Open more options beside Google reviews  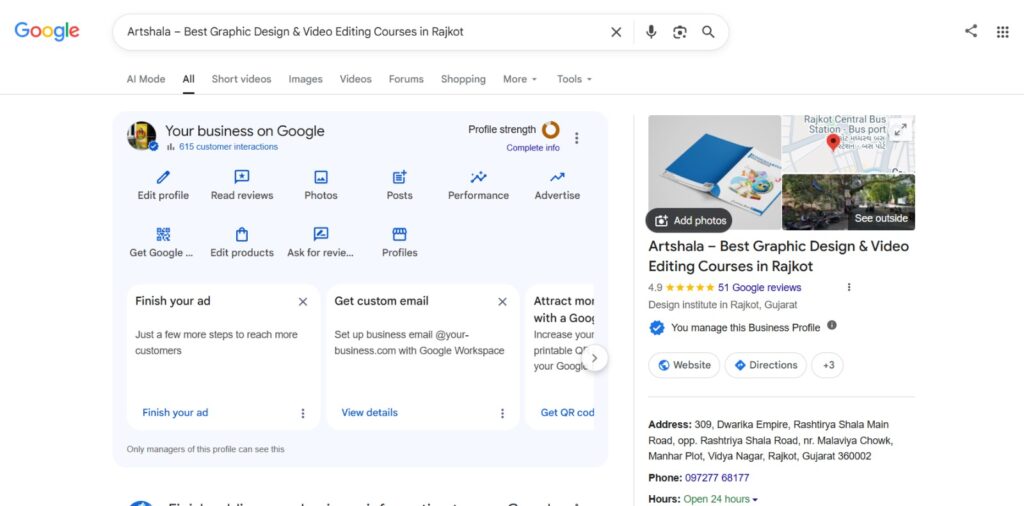point(849,287)
